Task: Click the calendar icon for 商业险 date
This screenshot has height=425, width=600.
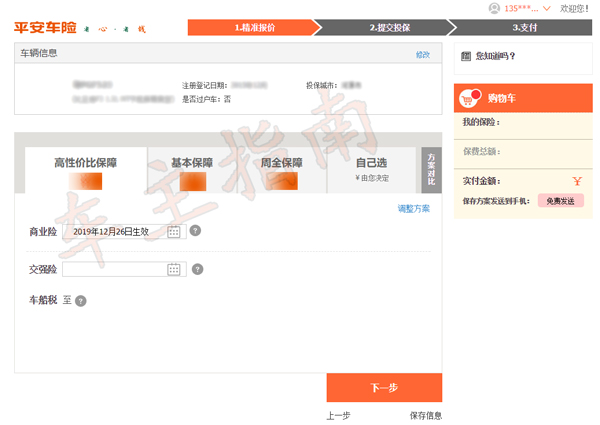Action: pos(173,231)
